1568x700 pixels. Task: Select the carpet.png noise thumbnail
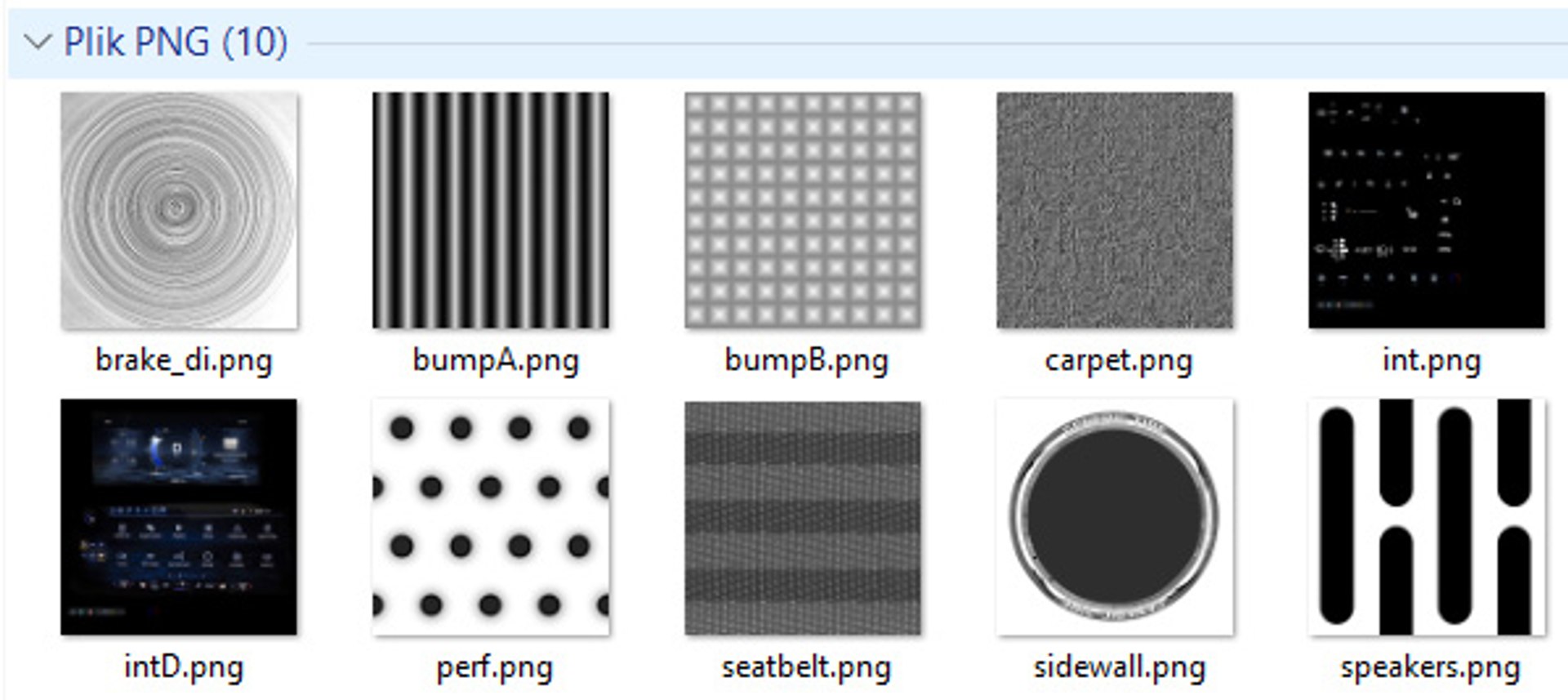[x=1115, y=210]
